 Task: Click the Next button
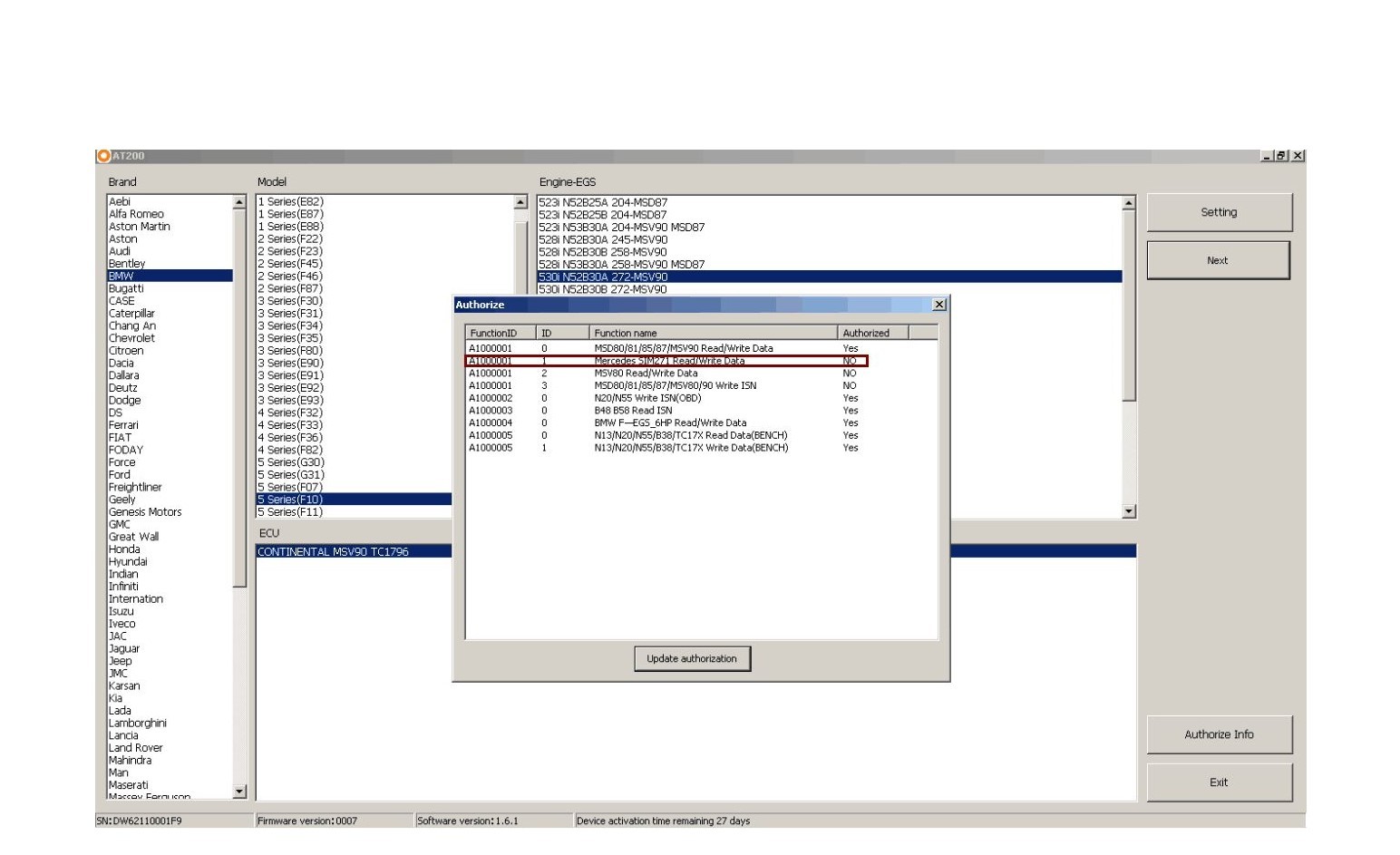point(1217,259)
